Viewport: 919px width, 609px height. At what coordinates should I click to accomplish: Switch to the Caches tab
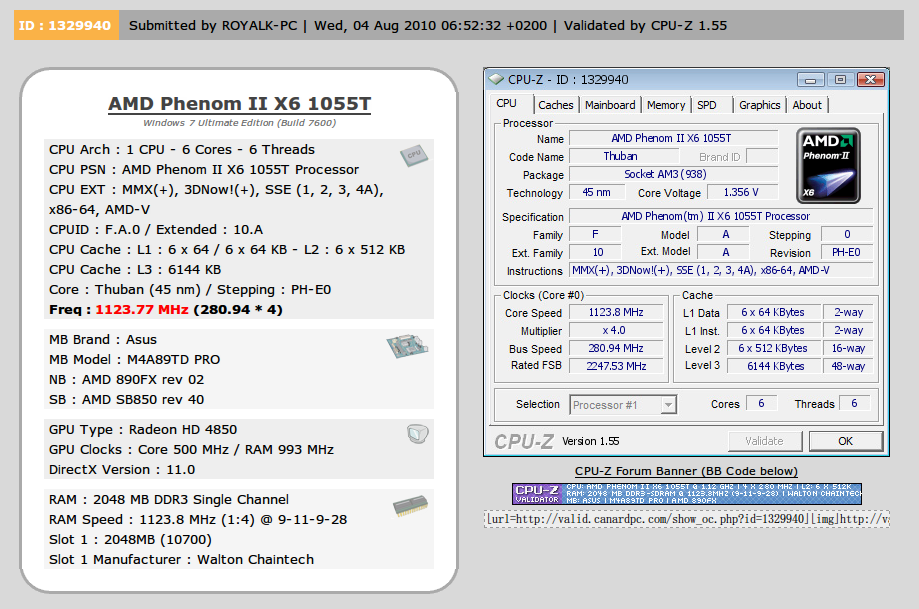pos(556,105)
